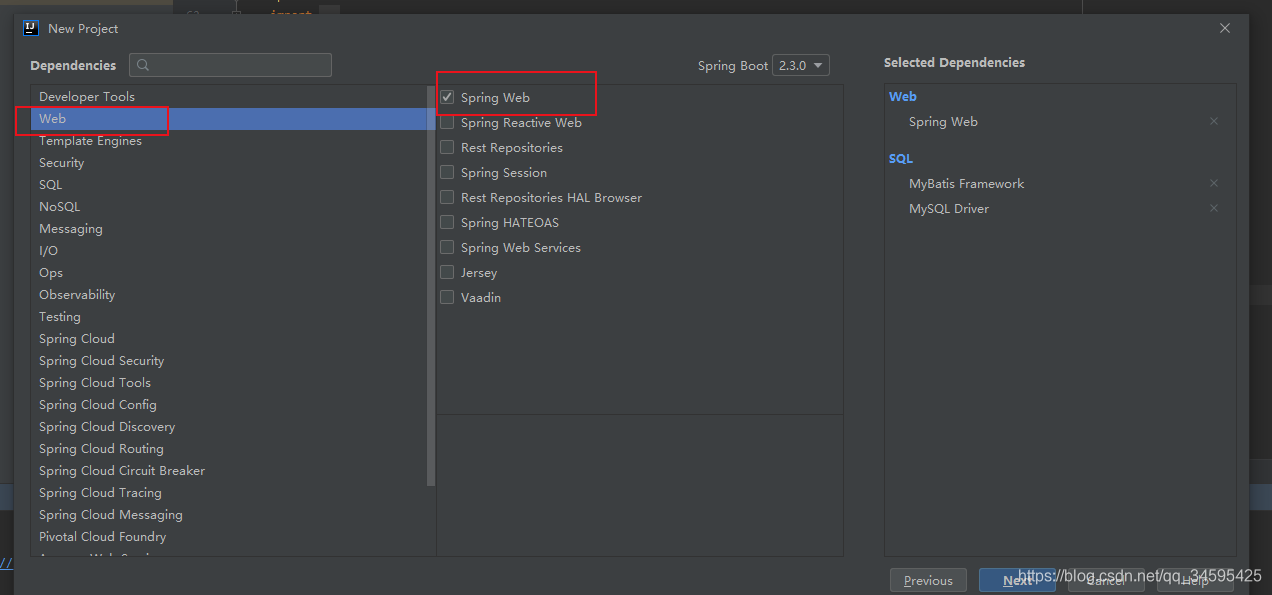Select the Spring Web Services checkbox
This screenshot has height=595, width=1272.
point(447,247)
